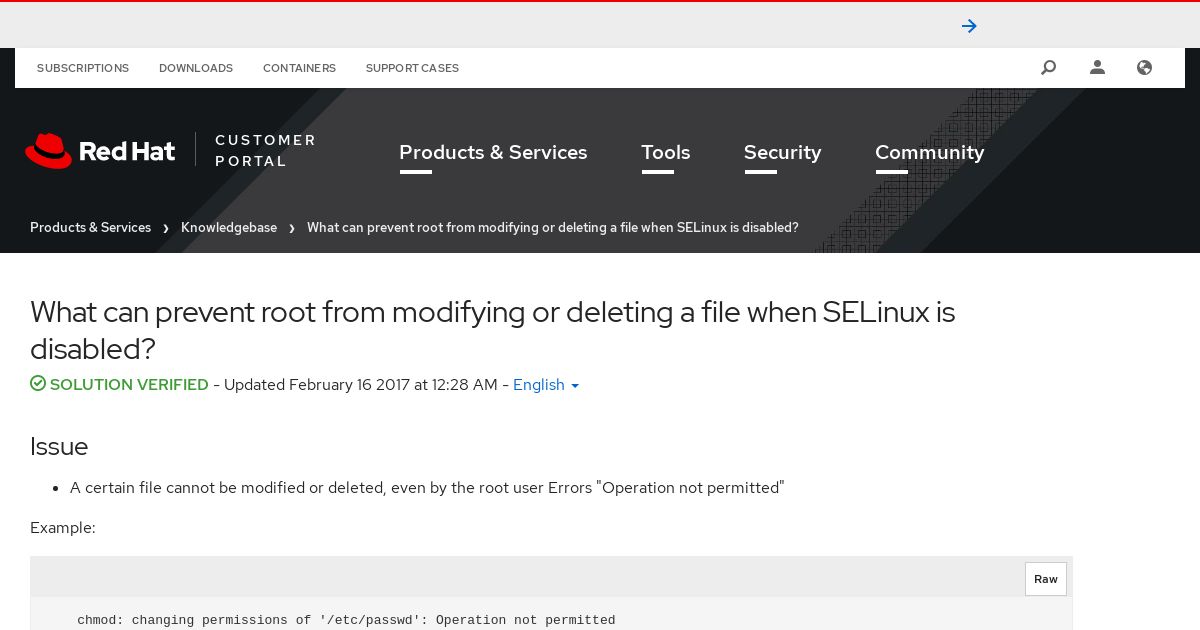Screen dimensions: 1200x630
Task: Click Knowledgebase breadcrumb link
Action: 229,228
